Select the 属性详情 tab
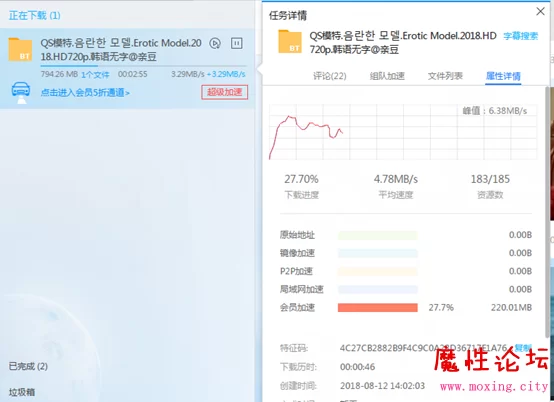Viewport: 554px width, 402px height. [x=503, y=76]
